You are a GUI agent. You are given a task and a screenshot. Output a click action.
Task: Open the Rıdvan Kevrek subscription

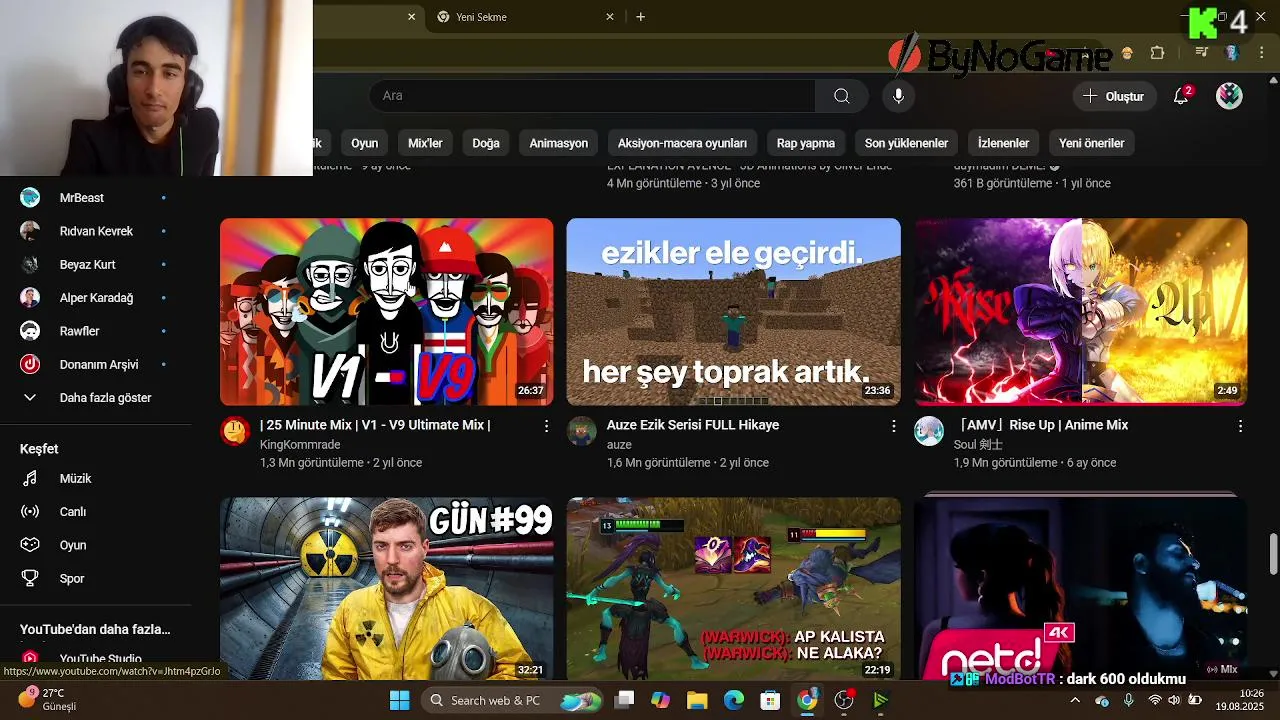coord(95,231)
